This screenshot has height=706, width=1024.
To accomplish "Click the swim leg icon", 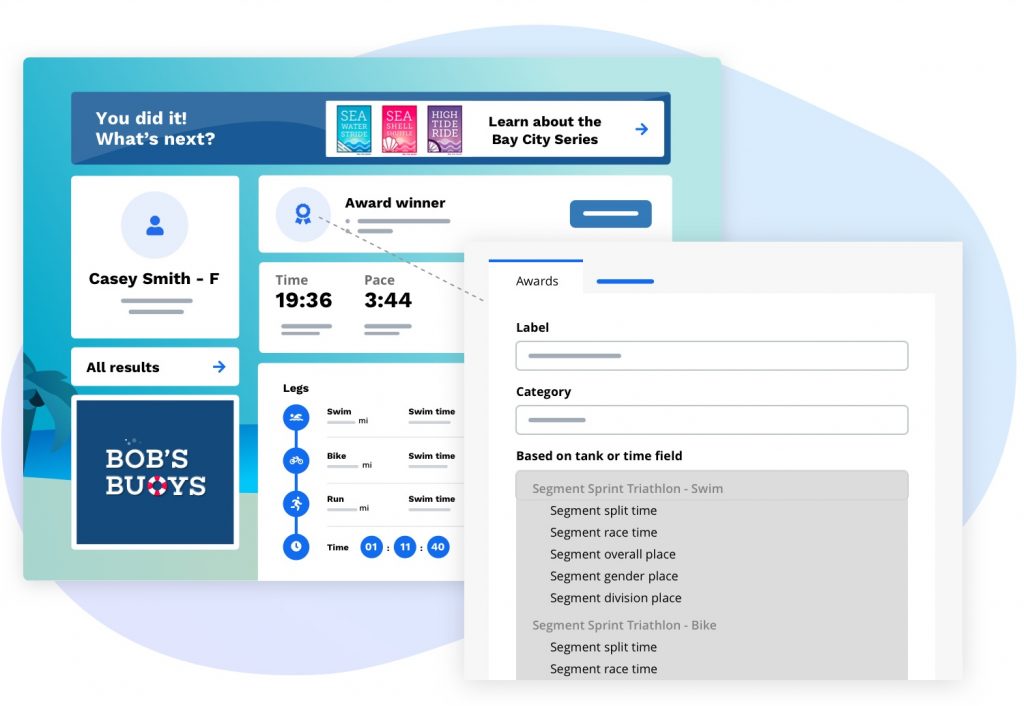I will pos(295,417).
